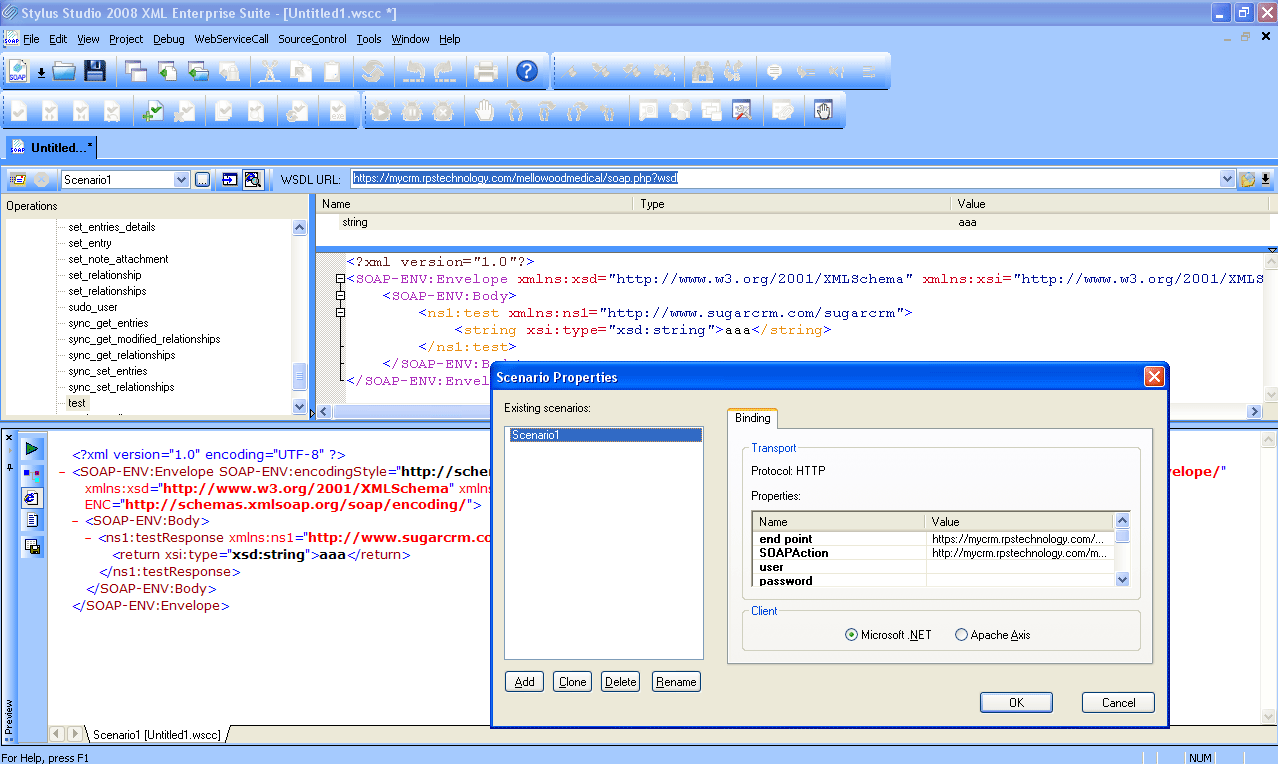This screenshot has height=764, width=1278.
Task: Save the document using the floppy disk icon
Action: pos(95,71)
